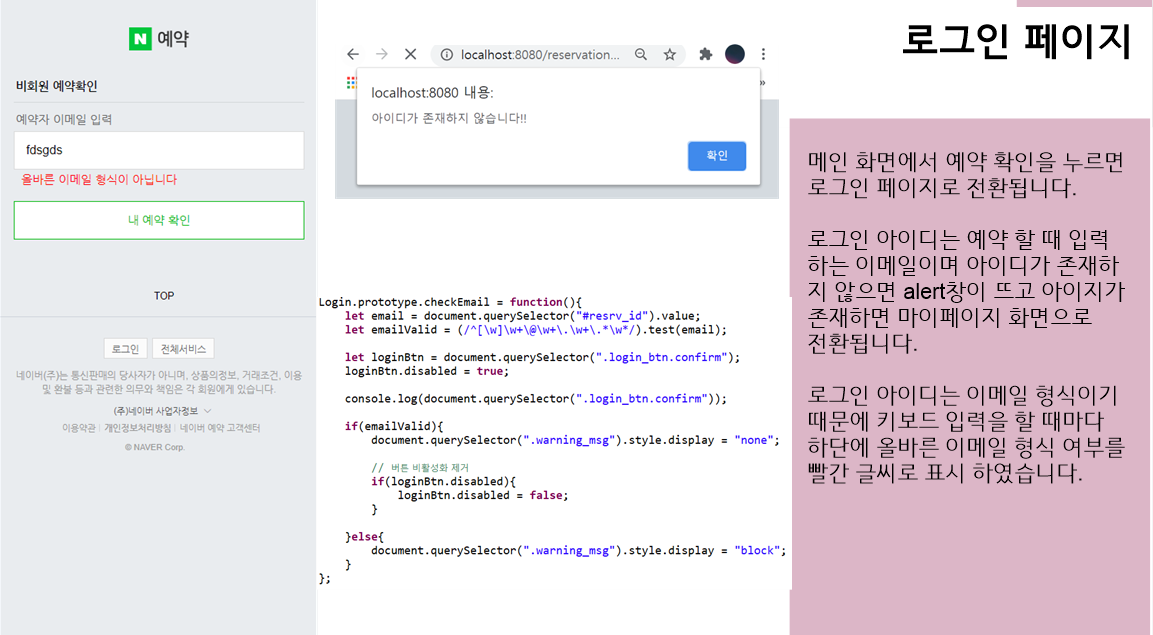Click the browser back arrow
The width and height of the screenshot is (1153, 635).
click(x=353, y=54)
